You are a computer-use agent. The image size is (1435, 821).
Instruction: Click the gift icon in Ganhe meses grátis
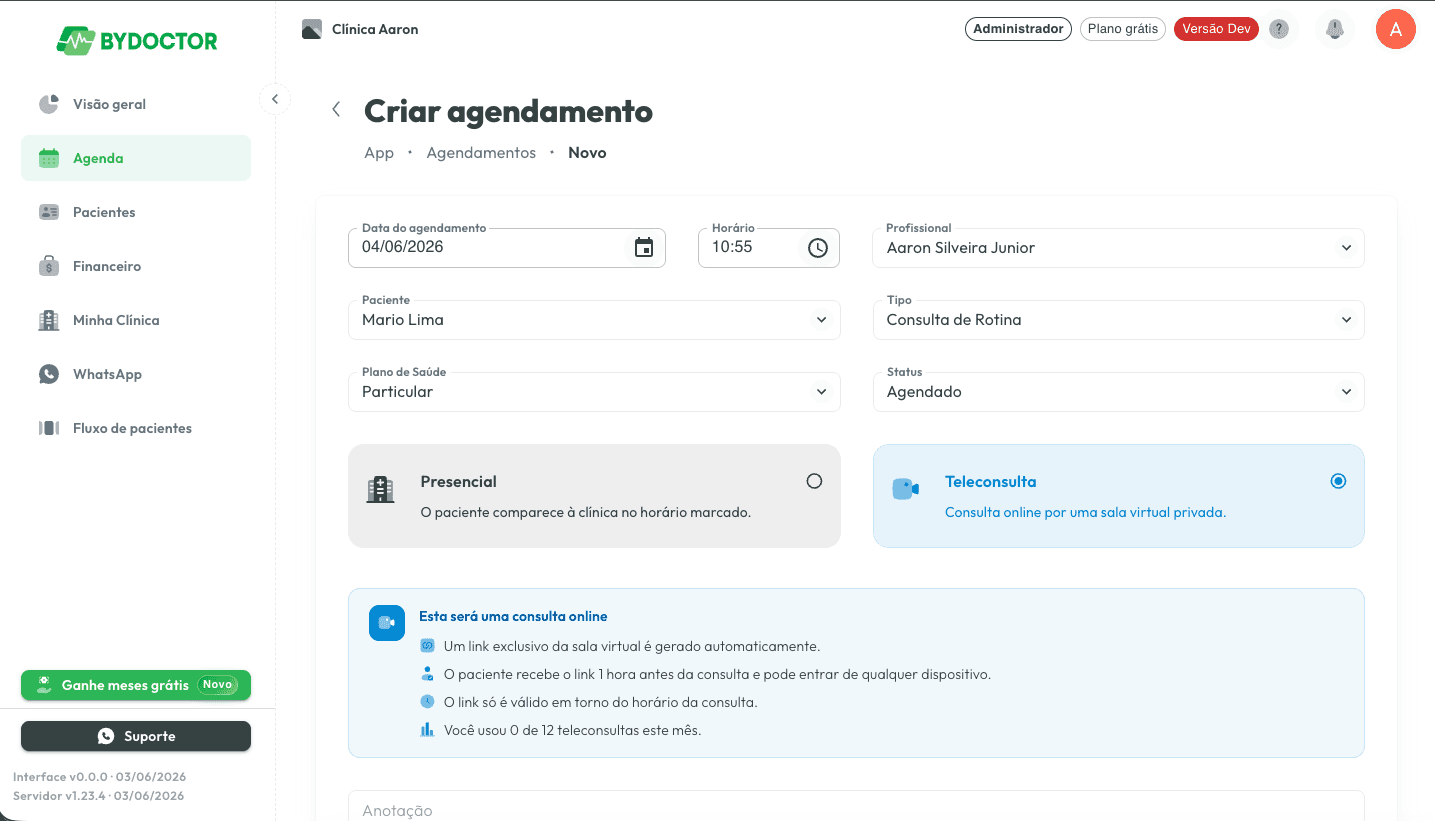click(x=44, y=685)
